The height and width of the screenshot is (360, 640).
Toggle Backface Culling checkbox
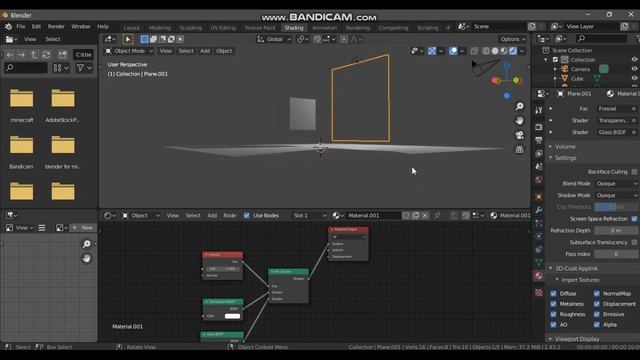[x=634, y=172]
